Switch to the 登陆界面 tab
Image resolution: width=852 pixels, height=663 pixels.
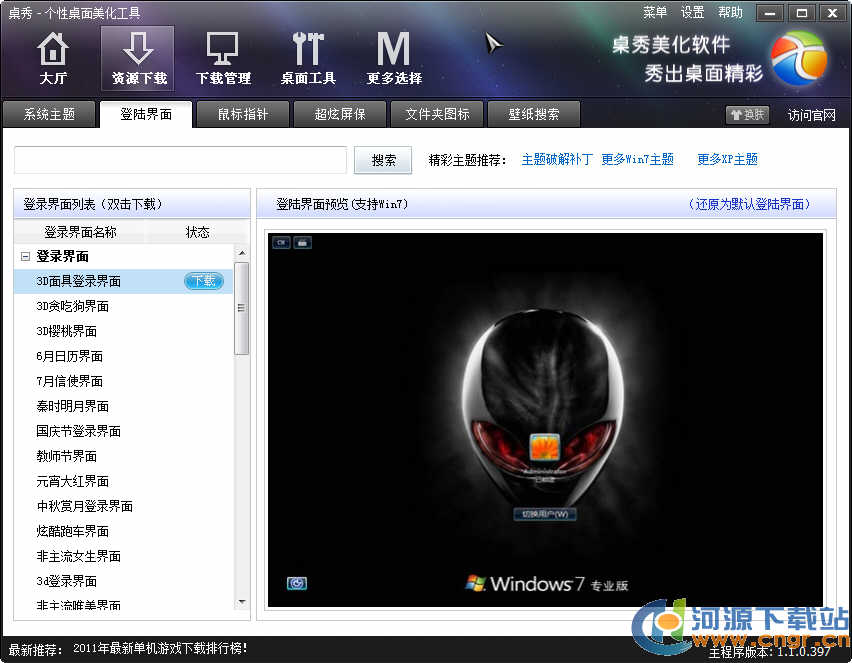point(146,114)
